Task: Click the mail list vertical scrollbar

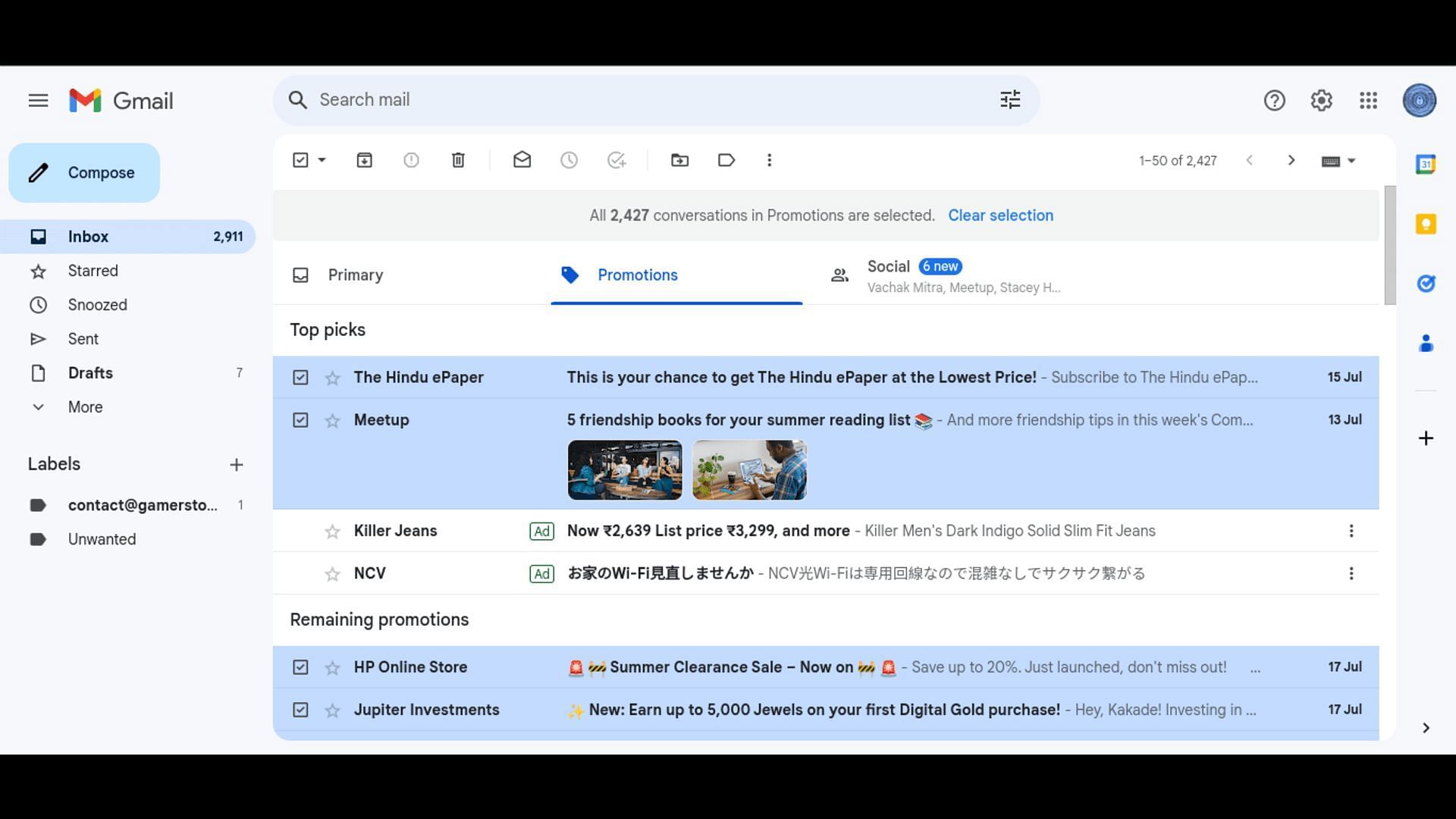Action: 1389,246
